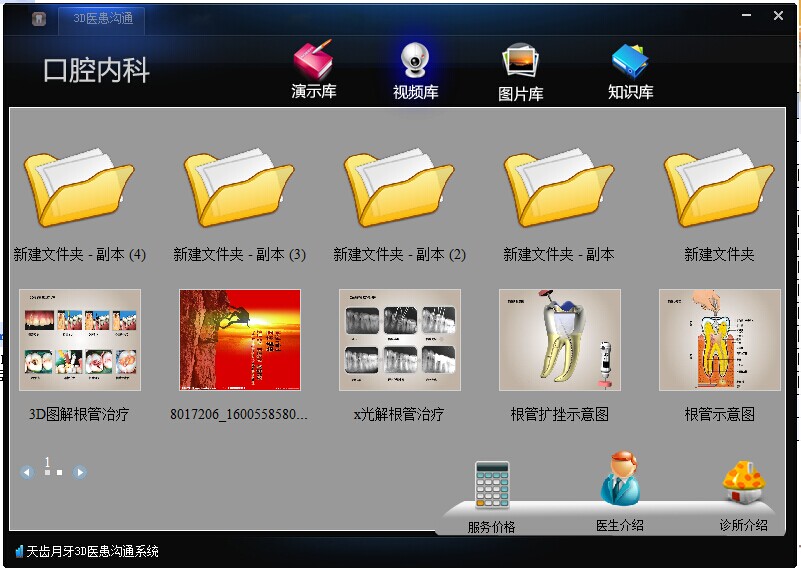Screen dimensions: 801x572
Task: Go to previous page arrow
Action: pyautogui.click(x=27, y=472)
